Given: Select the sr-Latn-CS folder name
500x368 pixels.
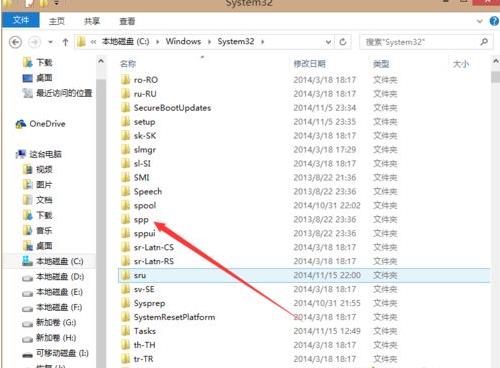Looking at the screenshot, I should (154, 247).
